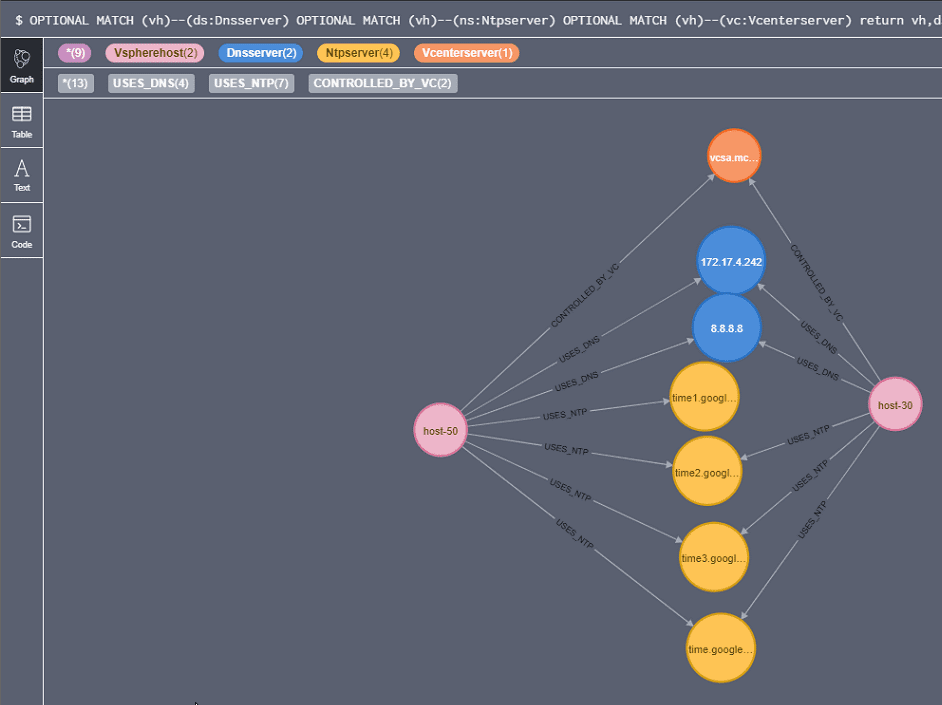Toggle the *(13) all-relationships filter
The image size is (942, 705).
coord(75,83)
